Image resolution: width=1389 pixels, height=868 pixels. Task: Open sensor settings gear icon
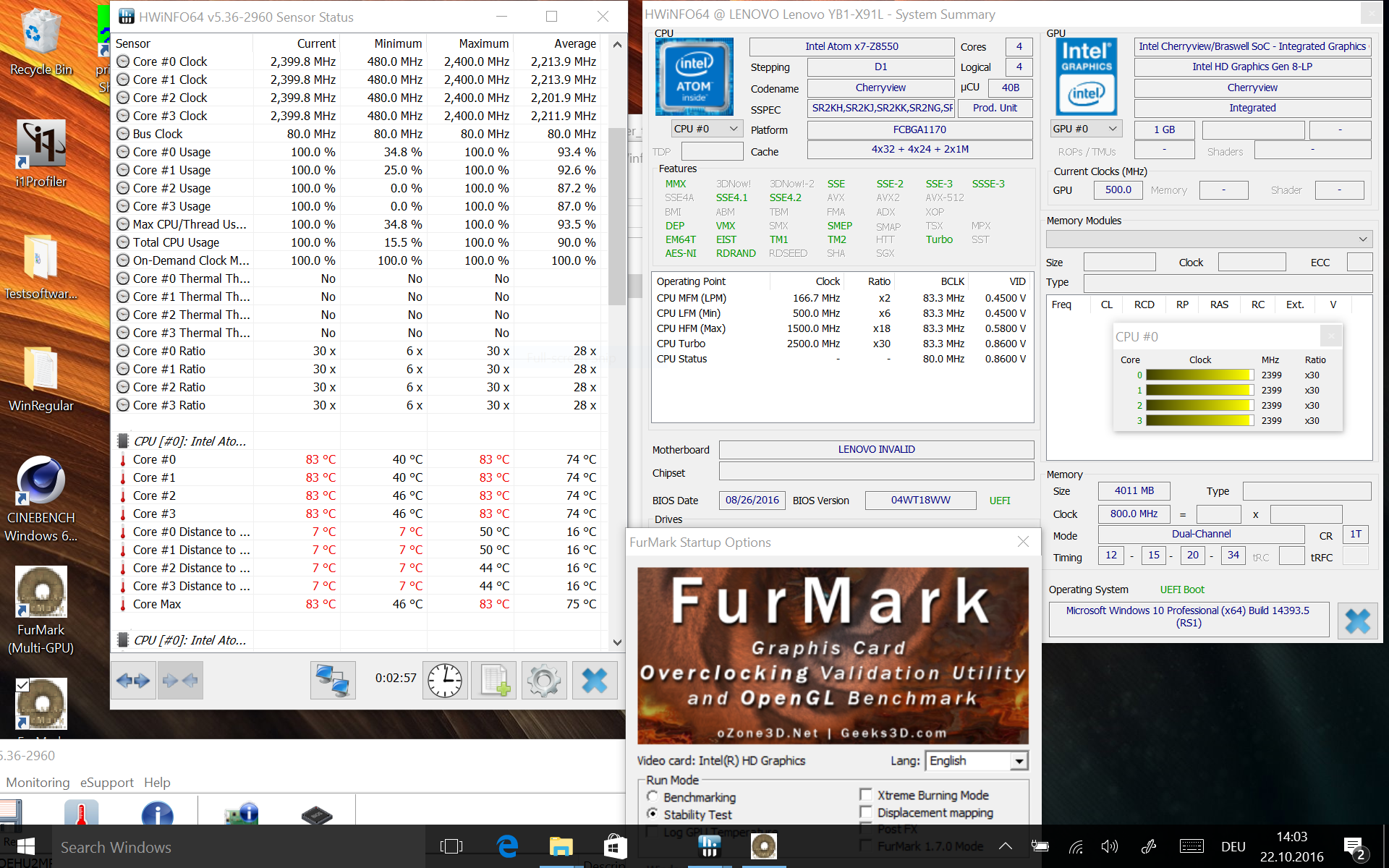point(544,680)
